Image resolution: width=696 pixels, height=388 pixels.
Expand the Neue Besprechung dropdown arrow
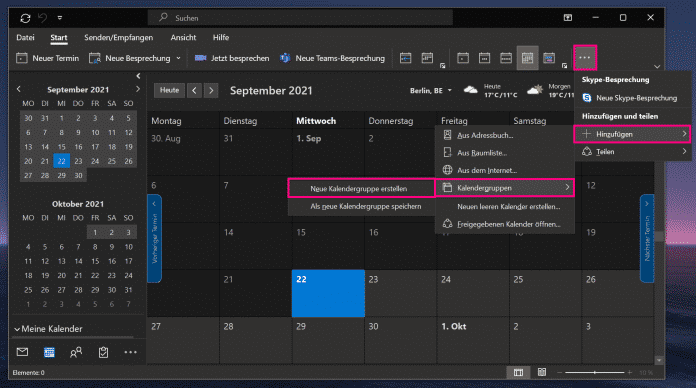(178, 58)
